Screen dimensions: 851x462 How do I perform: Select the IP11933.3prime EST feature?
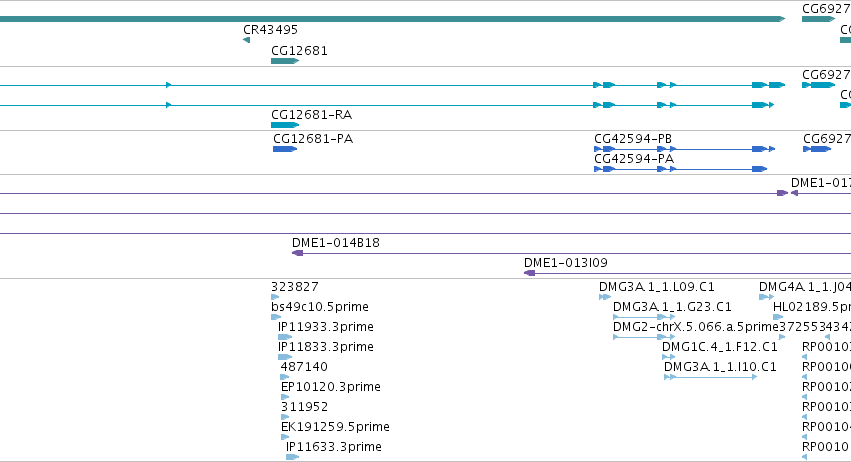(285, 337)
